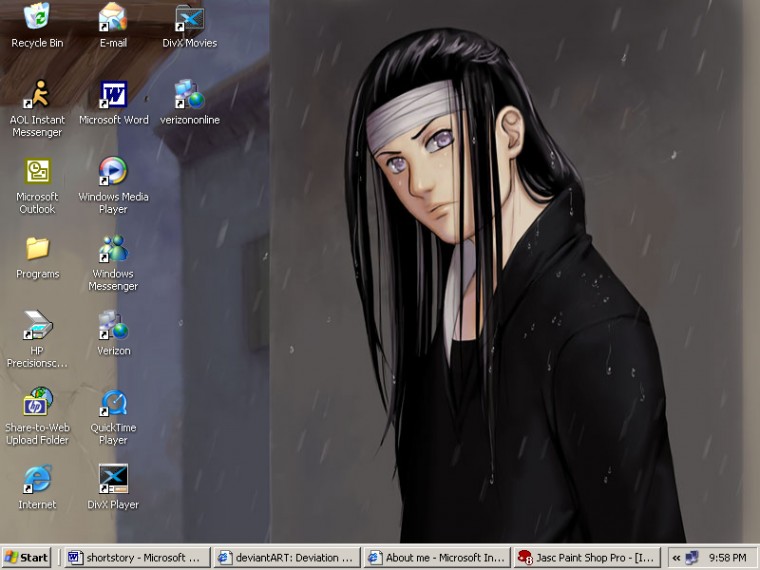Screen dimensions: 760x570
Task: Switch to About me Internet Explorer window
Action: (x=437, y=557)
